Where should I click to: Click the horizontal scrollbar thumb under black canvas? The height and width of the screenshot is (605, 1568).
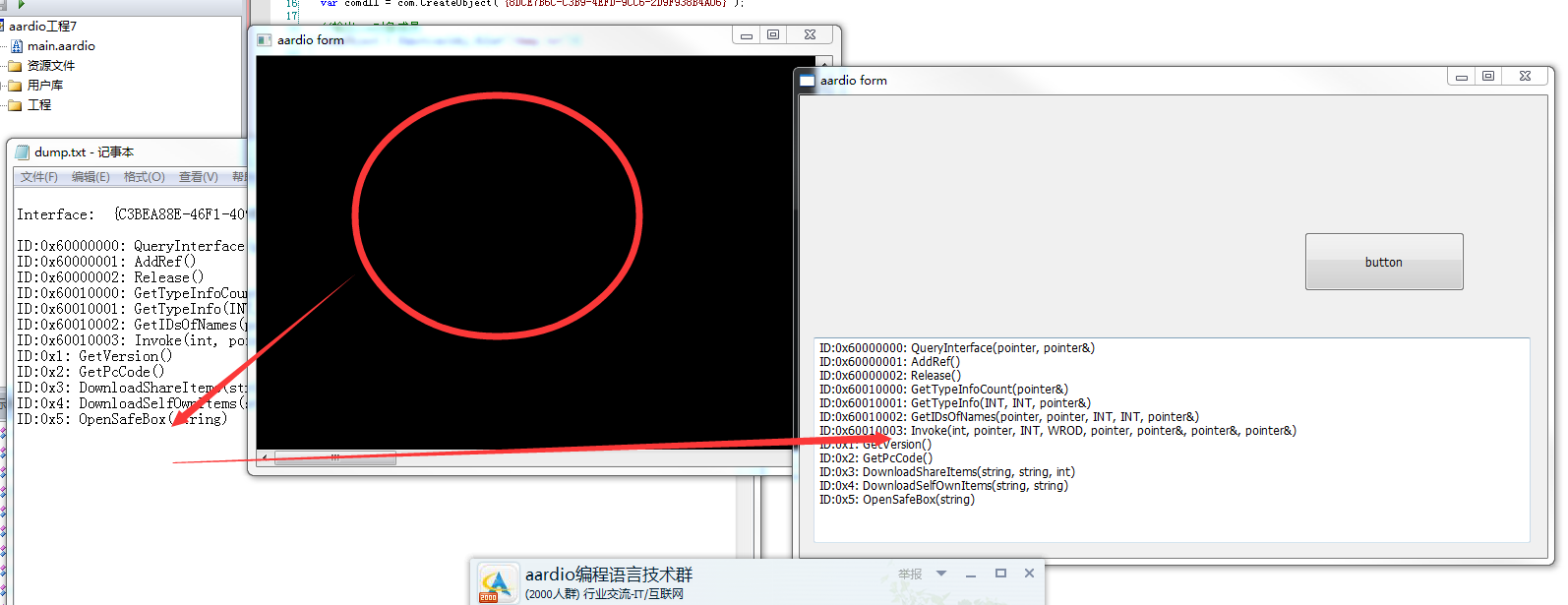pos(334,457)
